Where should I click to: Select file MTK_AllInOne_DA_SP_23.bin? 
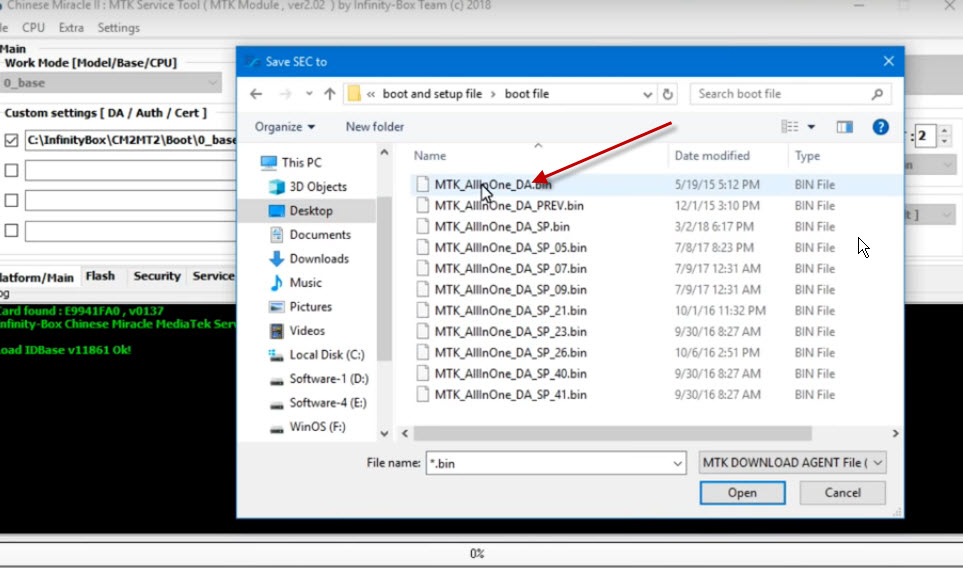510,332
